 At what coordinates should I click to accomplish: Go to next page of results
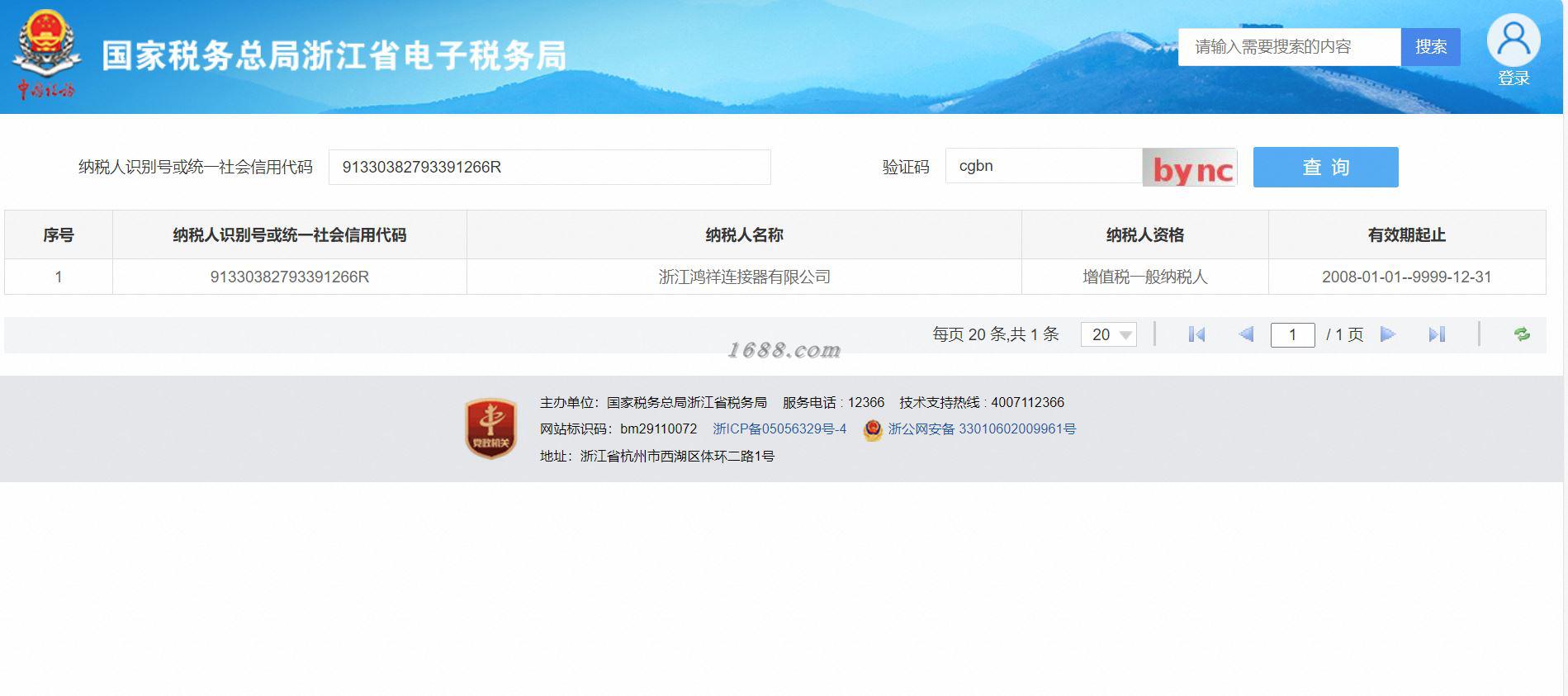coord(1388,334)
